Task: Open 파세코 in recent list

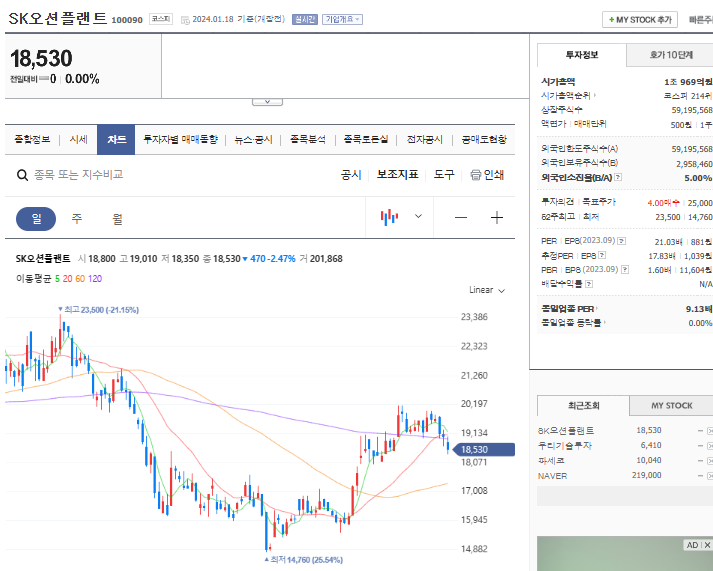Action: click(551, 461)
